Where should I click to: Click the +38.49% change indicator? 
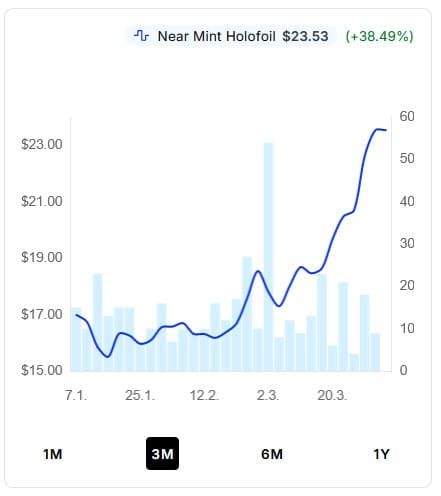tap(379, 36)
